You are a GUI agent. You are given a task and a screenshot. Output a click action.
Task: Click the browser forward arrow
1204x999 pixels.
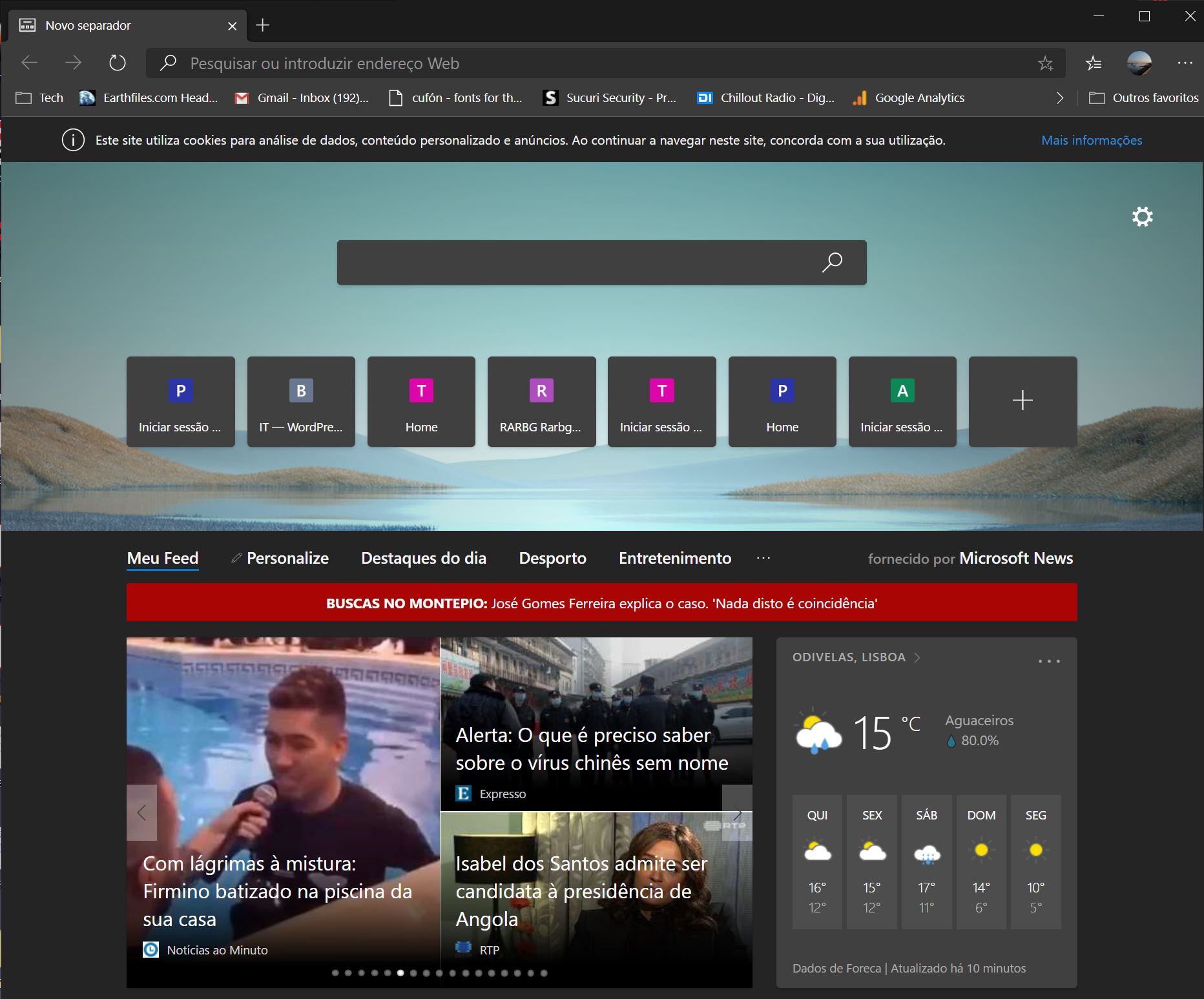(x=74, y=63)
